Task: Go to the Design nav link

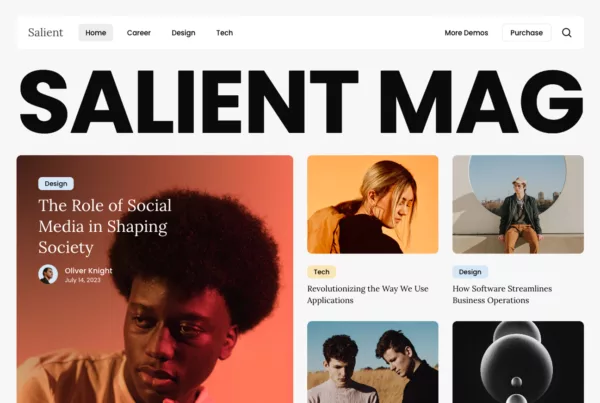Action: (183, 33)
